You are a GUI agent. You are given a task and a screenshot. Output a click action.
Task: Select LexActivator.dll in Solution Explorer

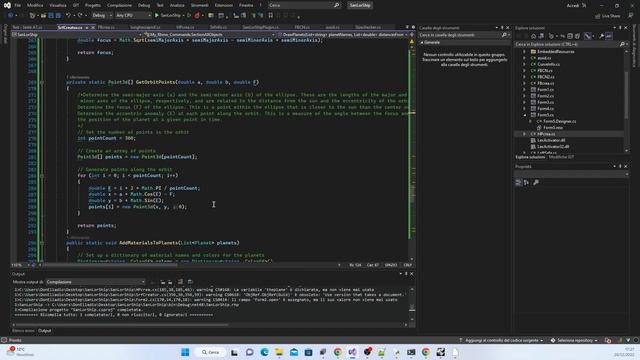pyautogui.click(x=551, y=140)
